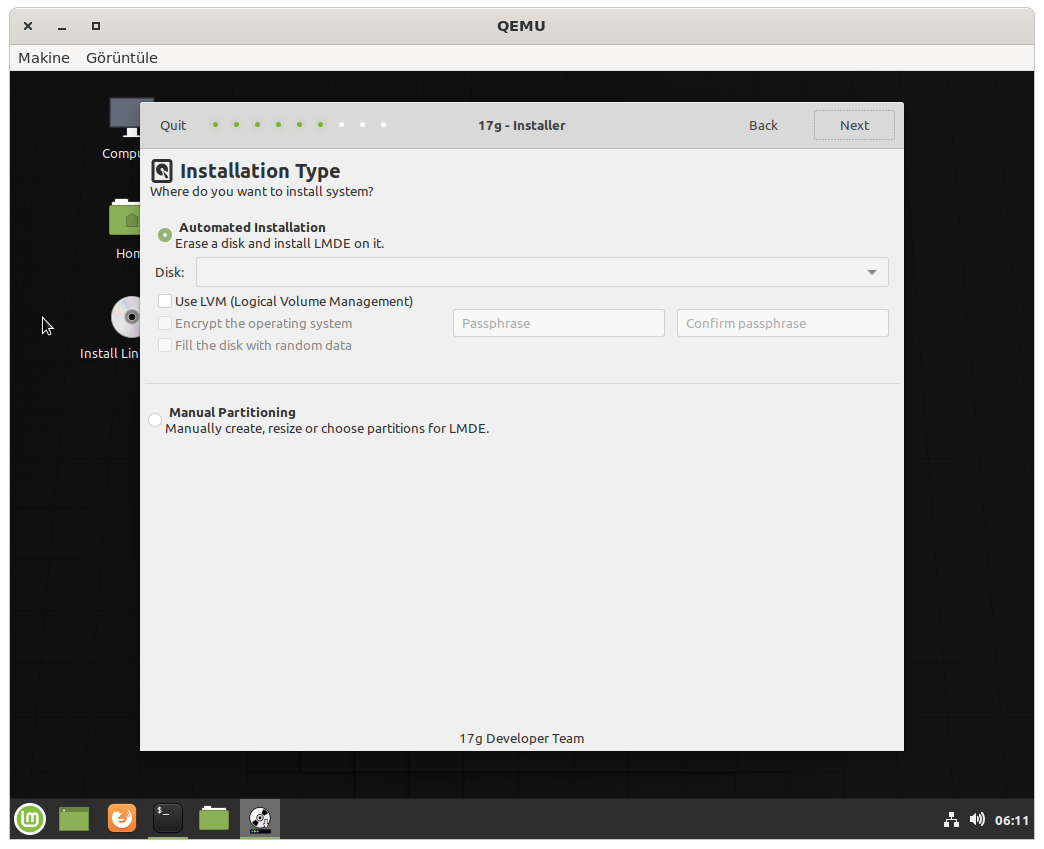This screenshot has width=1044, height=849.
Task: Click the clock showing 06:11
Action: tap(1012, 820)
